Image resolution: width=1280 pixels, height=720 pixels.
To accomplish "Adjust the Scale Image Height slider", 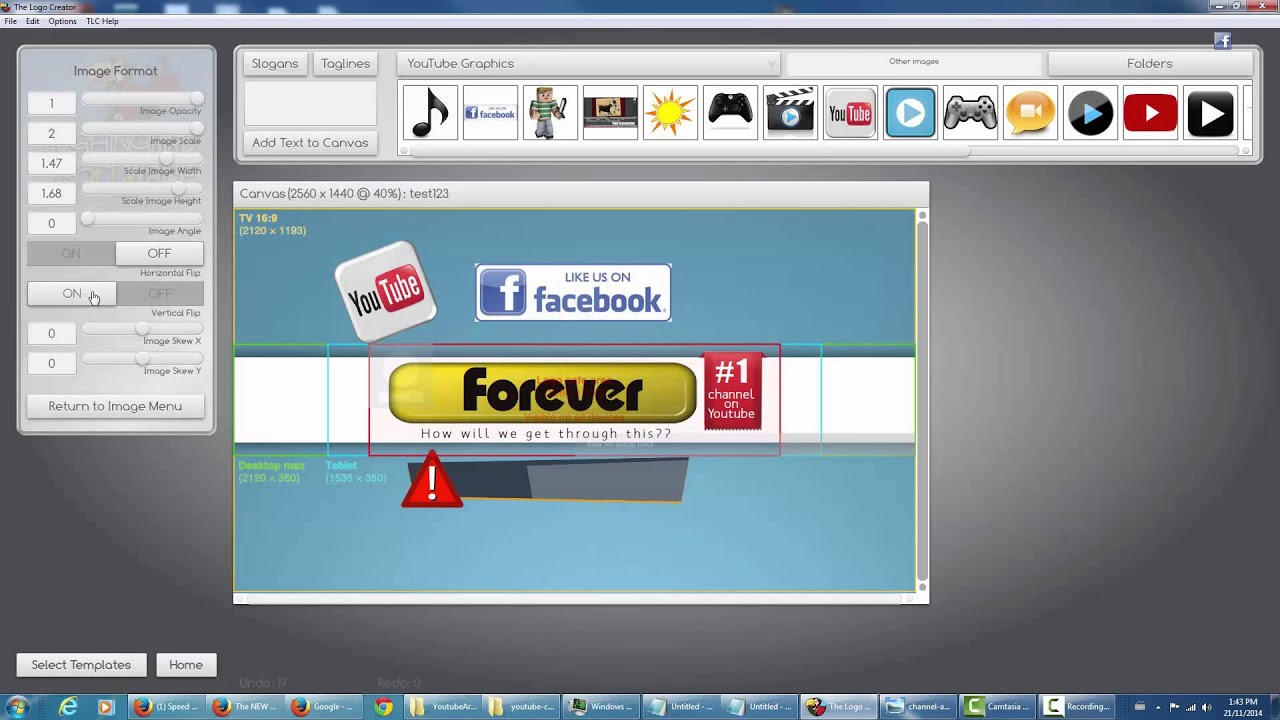I will click(x=142, y=188).
